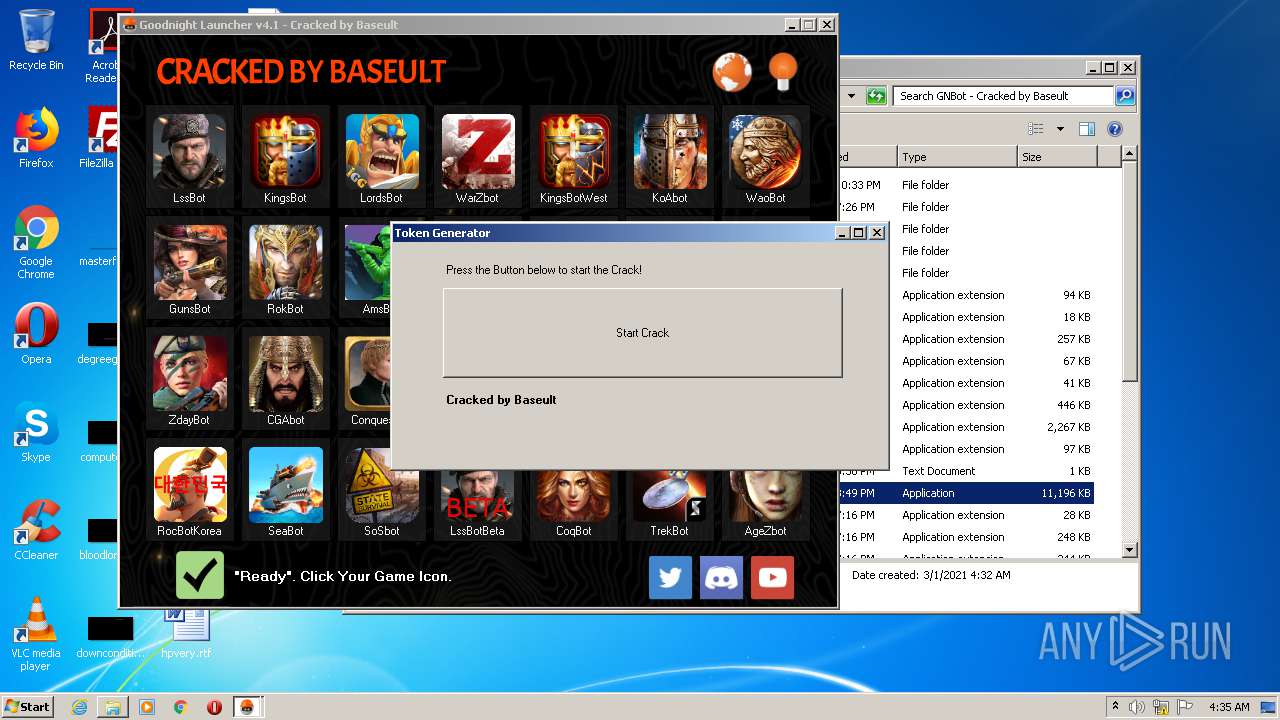The height and width of the screenshot is (720, 1280).
Task: Select the 11,196 KB Application row
Action: point(966,493)
